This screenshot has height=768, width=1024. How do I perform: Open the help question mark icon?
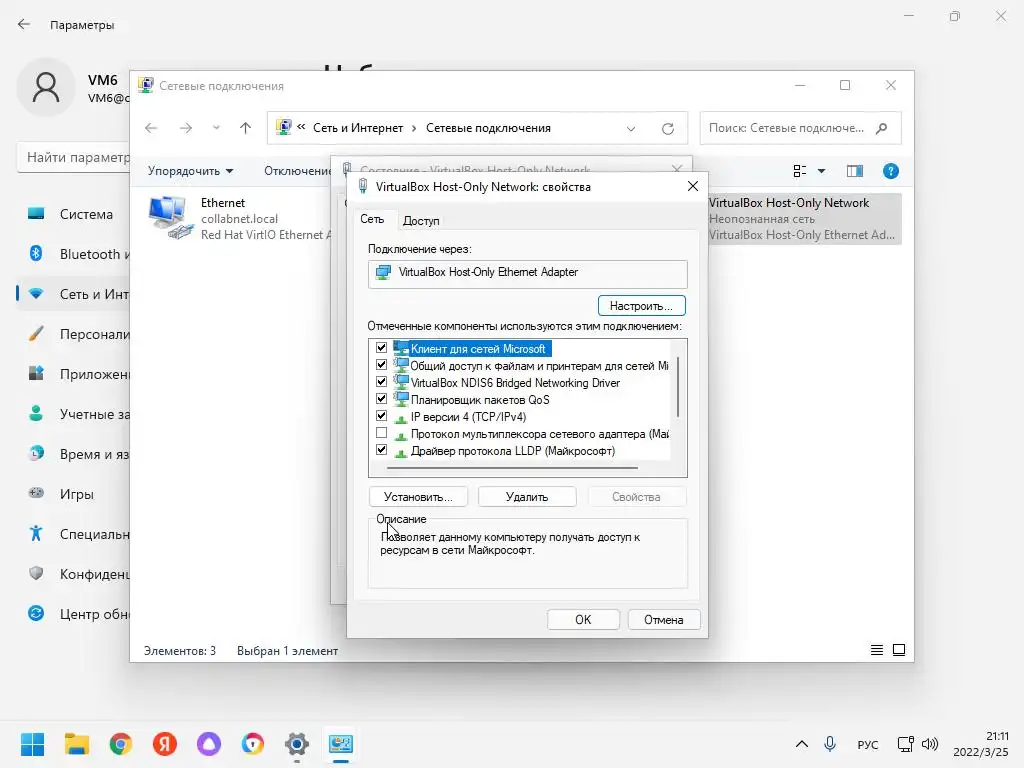coord(891,171)
